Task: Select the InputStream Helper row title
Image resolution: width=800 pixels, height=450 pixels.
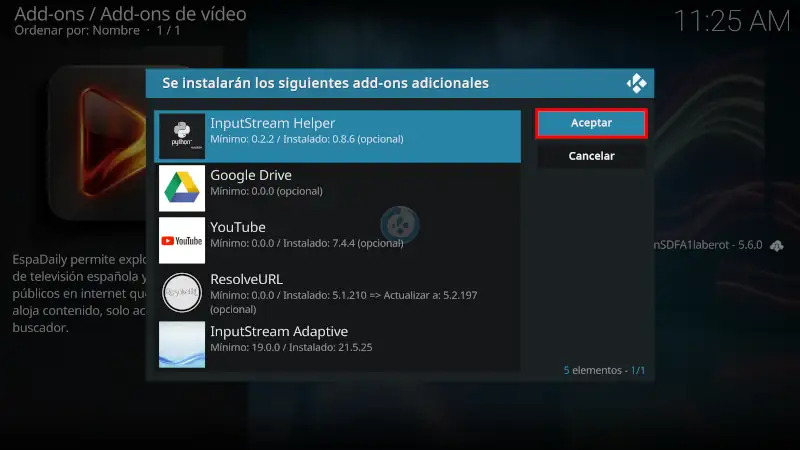Action: [x=272, y=123]
